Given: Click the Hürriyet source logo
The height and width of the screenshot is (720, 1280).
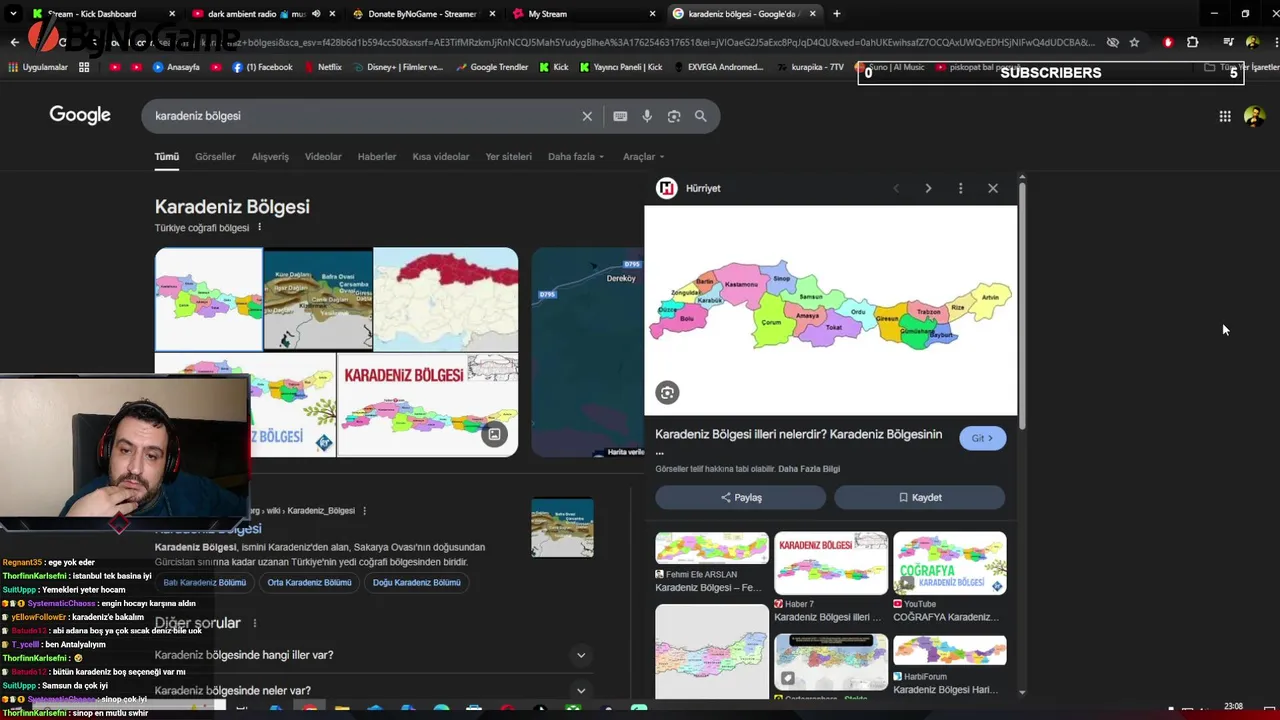Looking at the screenshot, I should (666, 188).
